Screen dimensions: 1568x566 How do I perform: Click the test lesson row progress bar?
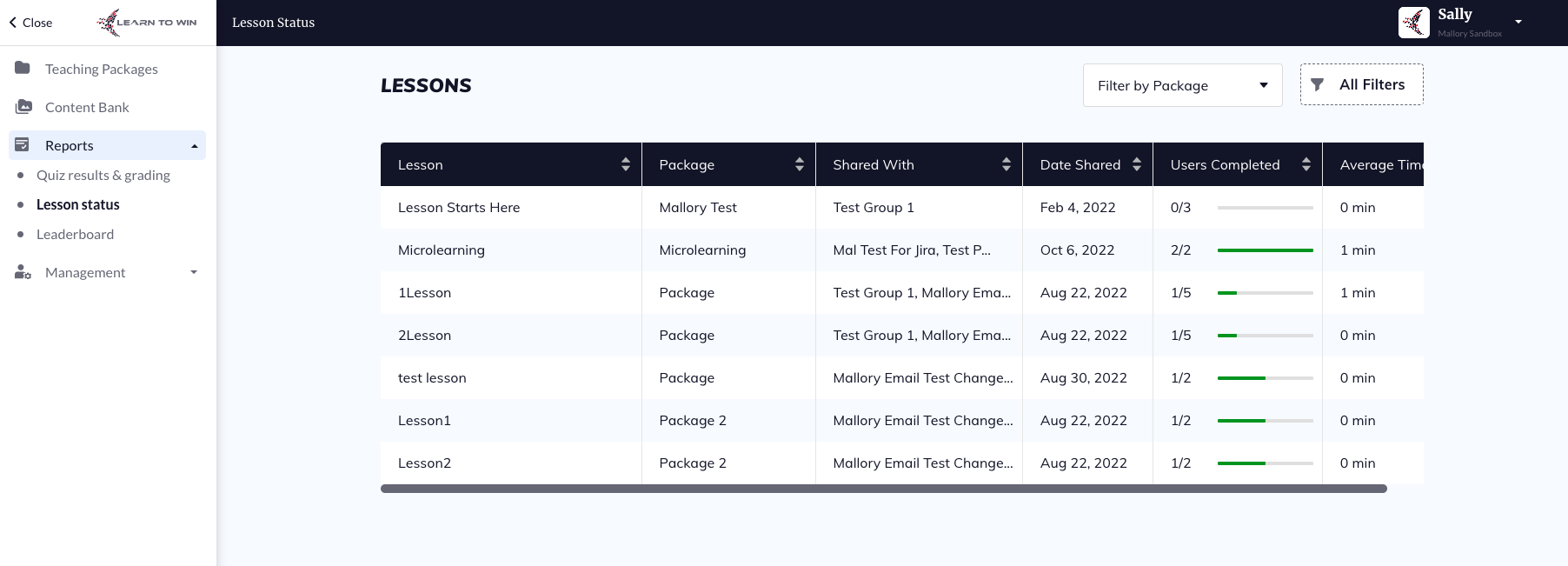[x=1266, y=378]
